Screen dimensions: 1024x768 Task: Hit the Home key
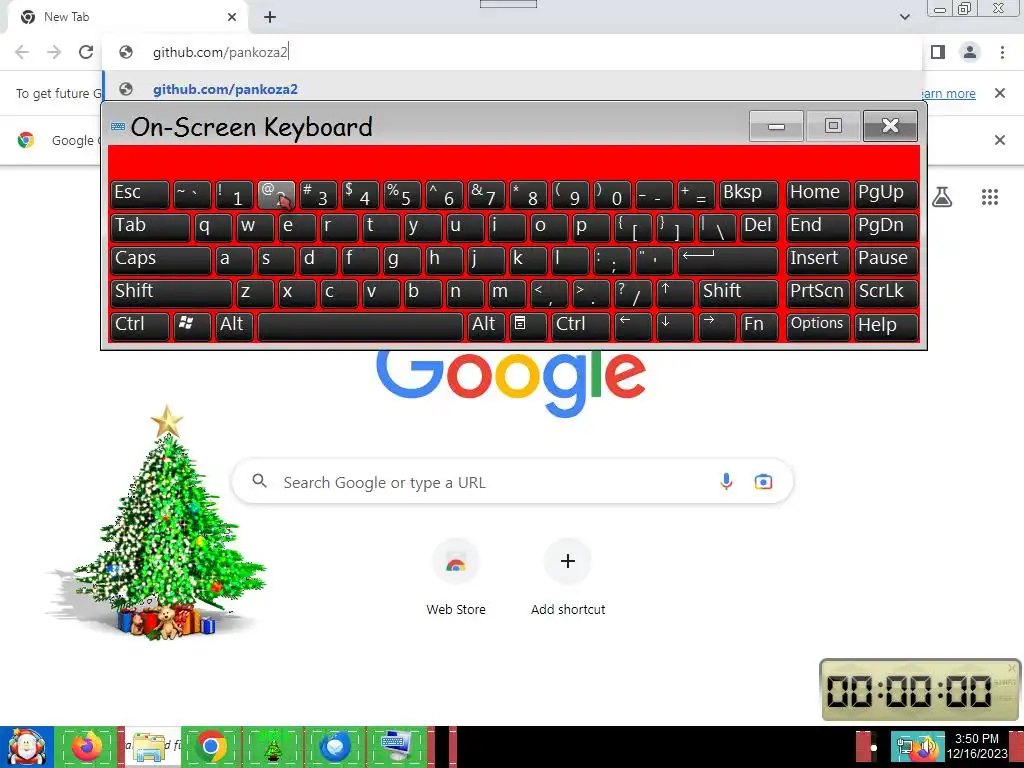point(818,195)
